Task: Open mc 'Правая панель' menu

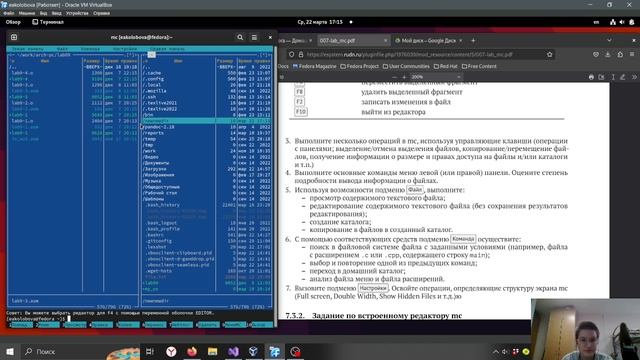Action: 167,49
